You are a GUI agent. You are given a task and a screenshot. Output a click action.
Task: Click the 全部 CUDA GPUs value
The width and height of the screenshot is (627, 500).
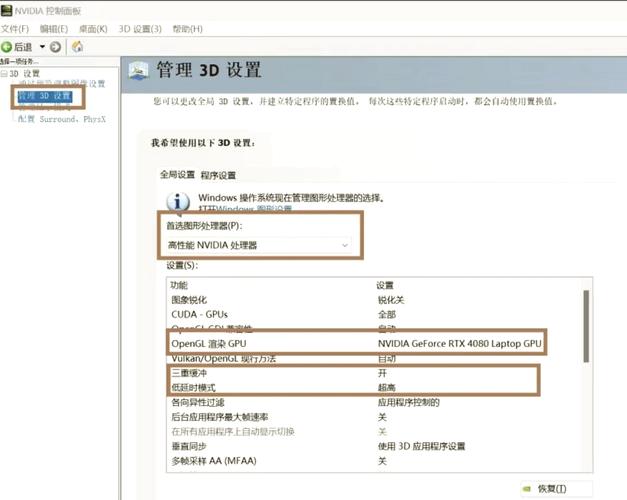(387, 314)
